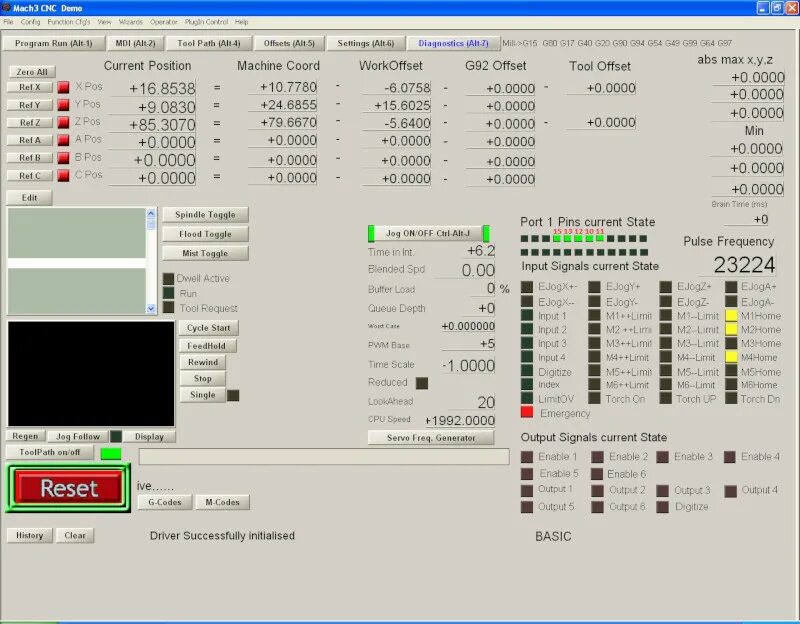Click the Torch On signal LED
This screenshot has width=800, height=624.
[x=594, y=398]
